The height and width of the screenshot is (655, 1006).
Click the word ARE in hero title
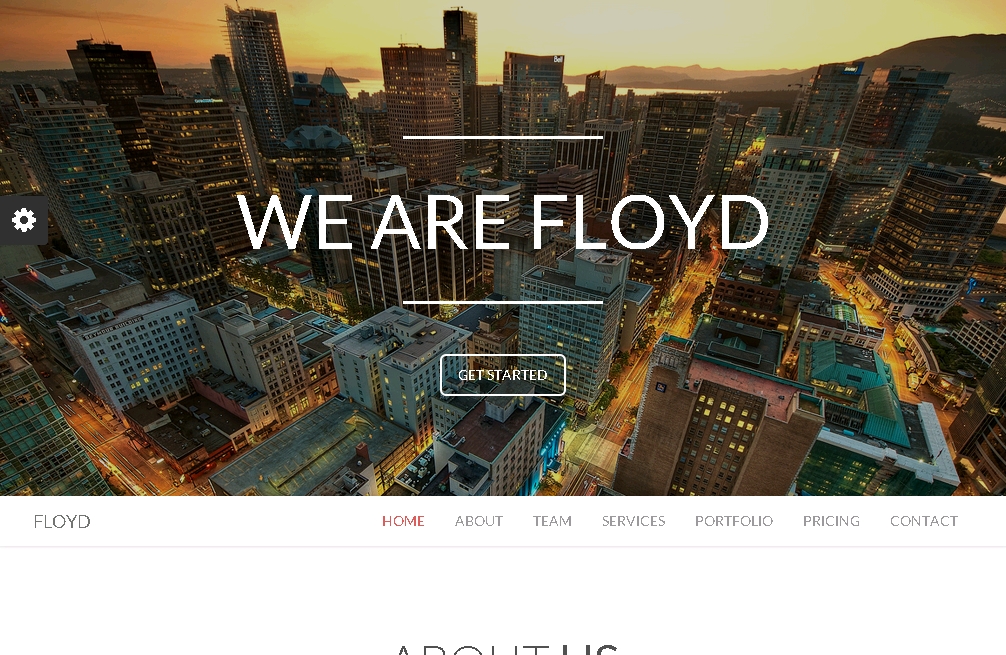point(440,221)
